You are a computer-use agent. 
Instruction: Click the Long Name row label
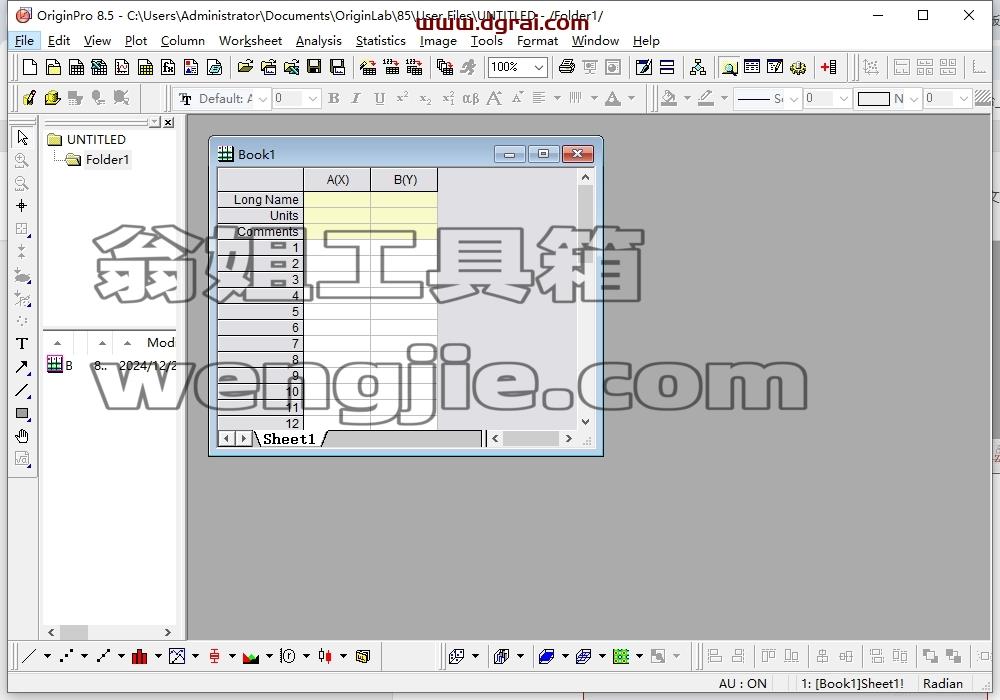261,200
